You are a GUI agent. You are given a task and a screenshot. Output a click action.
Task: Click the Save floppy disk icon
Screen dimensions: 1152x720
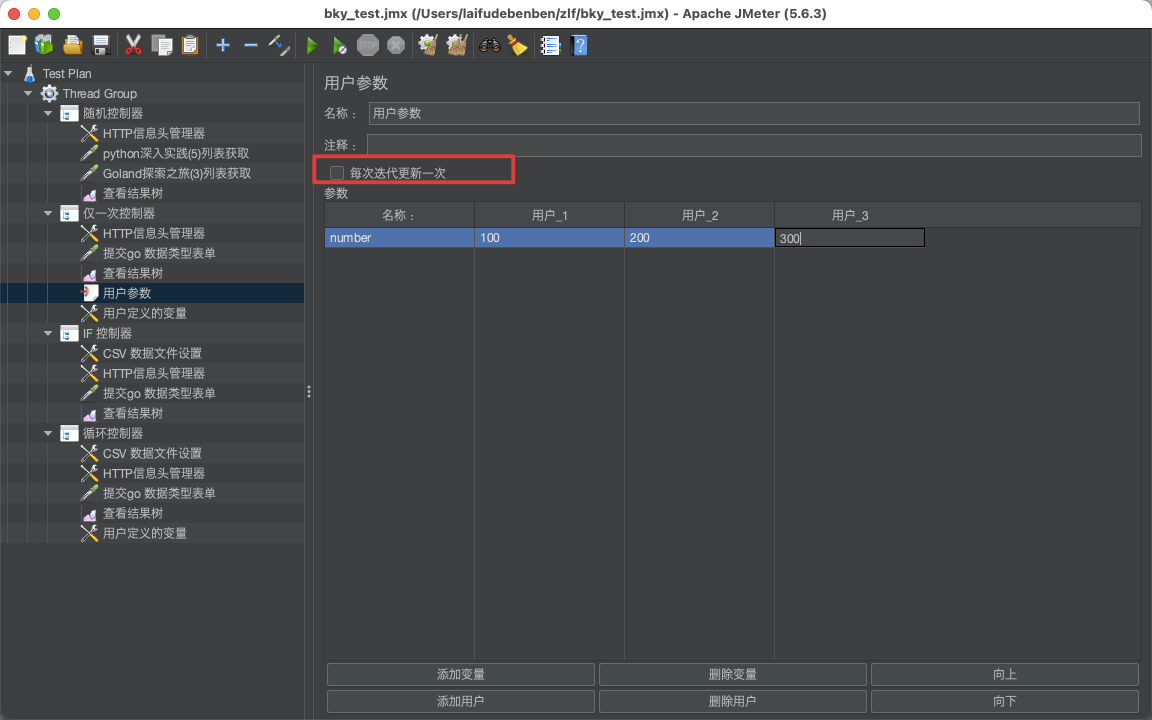[x=101, y=46]
